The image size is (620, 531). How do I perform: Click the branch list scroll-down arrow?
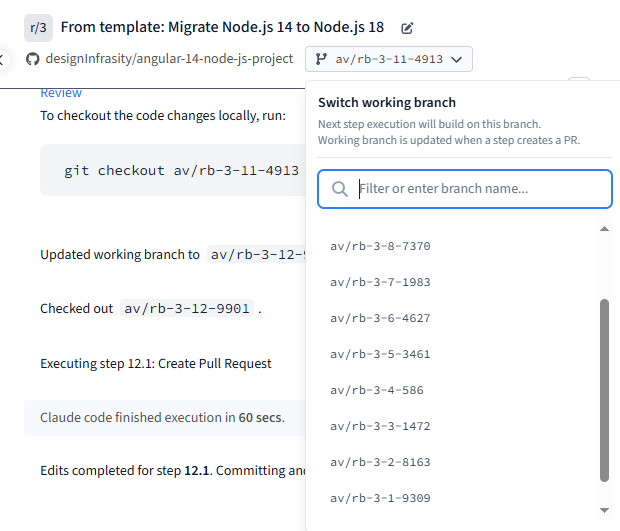pos(604,509)
